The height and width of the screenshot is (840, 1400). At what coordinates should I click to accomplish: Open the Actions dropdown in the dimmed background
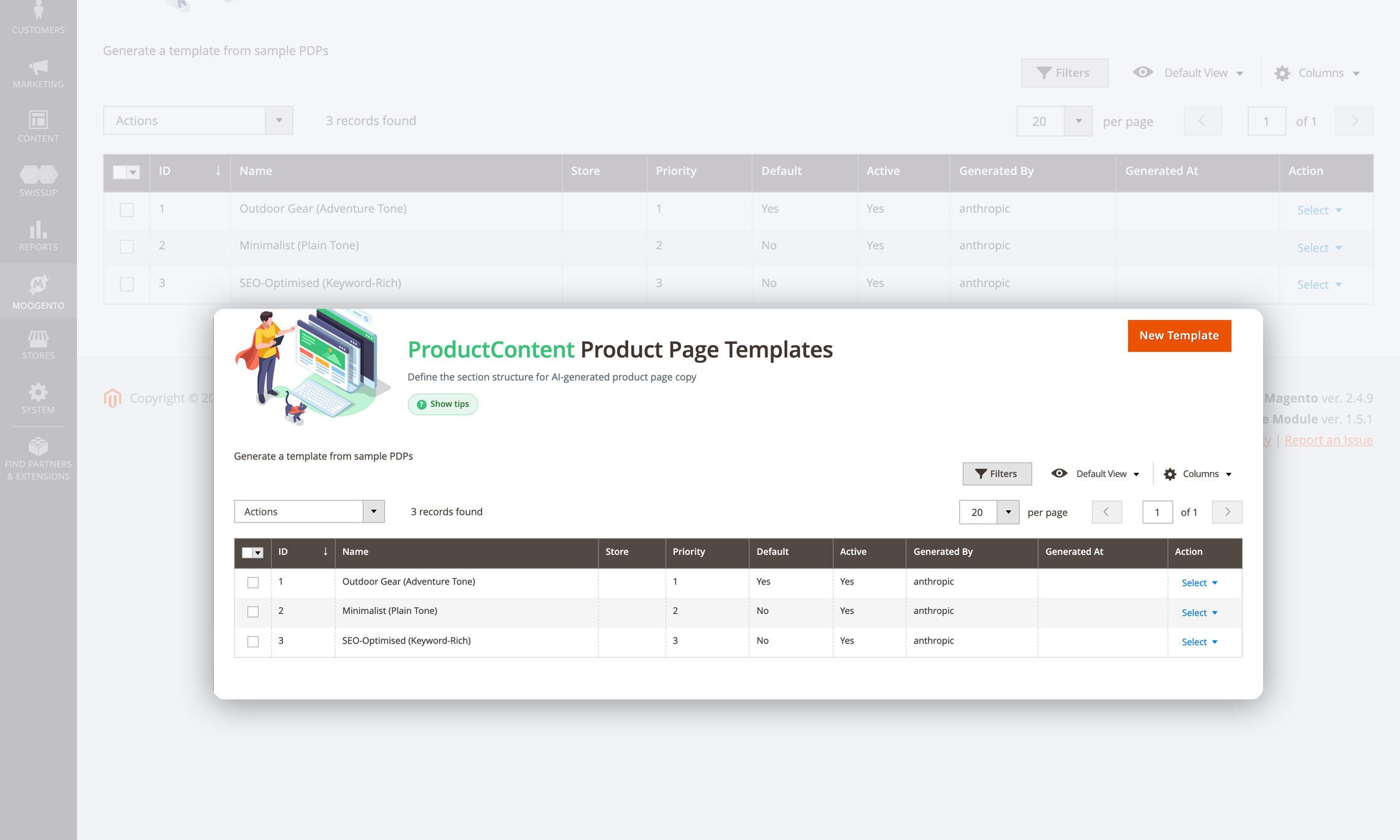tap(198, 120)
